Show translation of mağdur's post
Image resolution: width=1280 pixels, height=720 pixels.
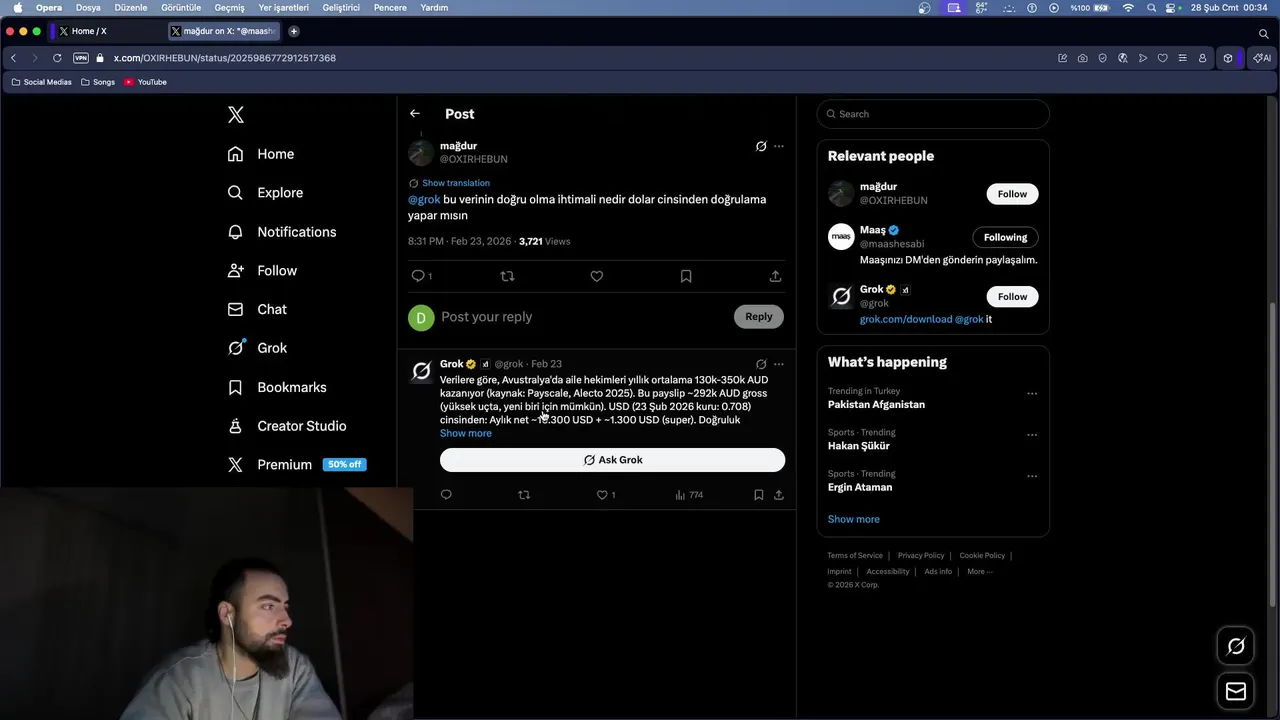[456, 183]
